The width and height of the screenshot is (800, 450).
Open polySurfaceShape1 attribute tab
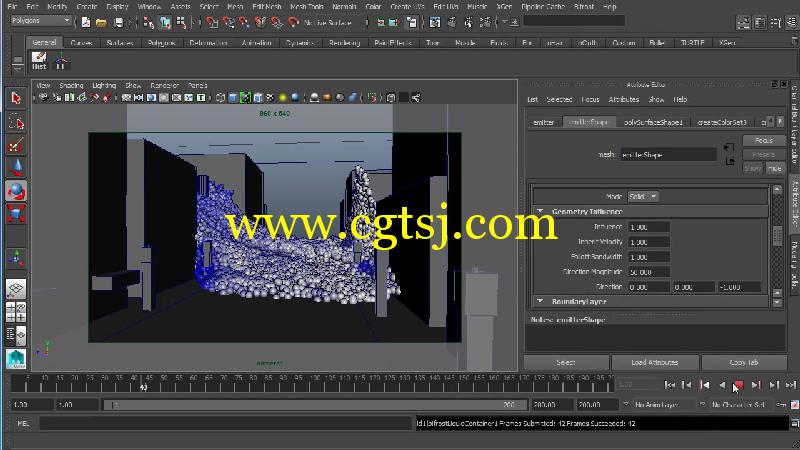click(x=653, y=122)
